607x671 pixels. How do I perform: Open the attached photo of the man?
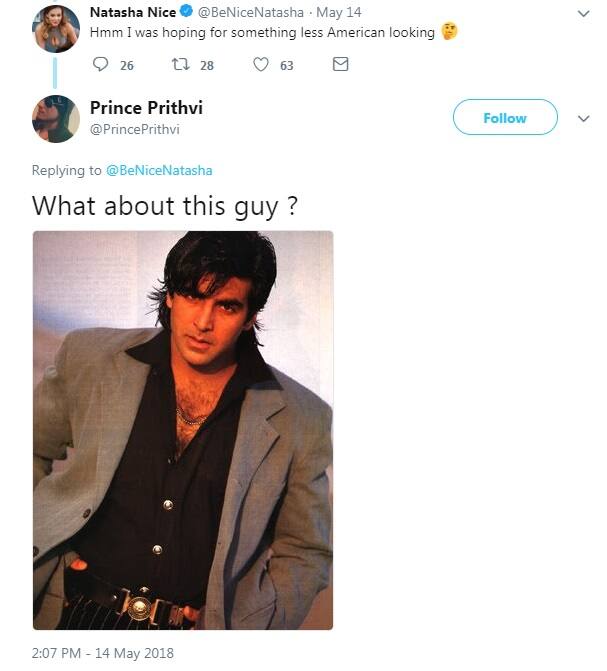pos(183,430)
